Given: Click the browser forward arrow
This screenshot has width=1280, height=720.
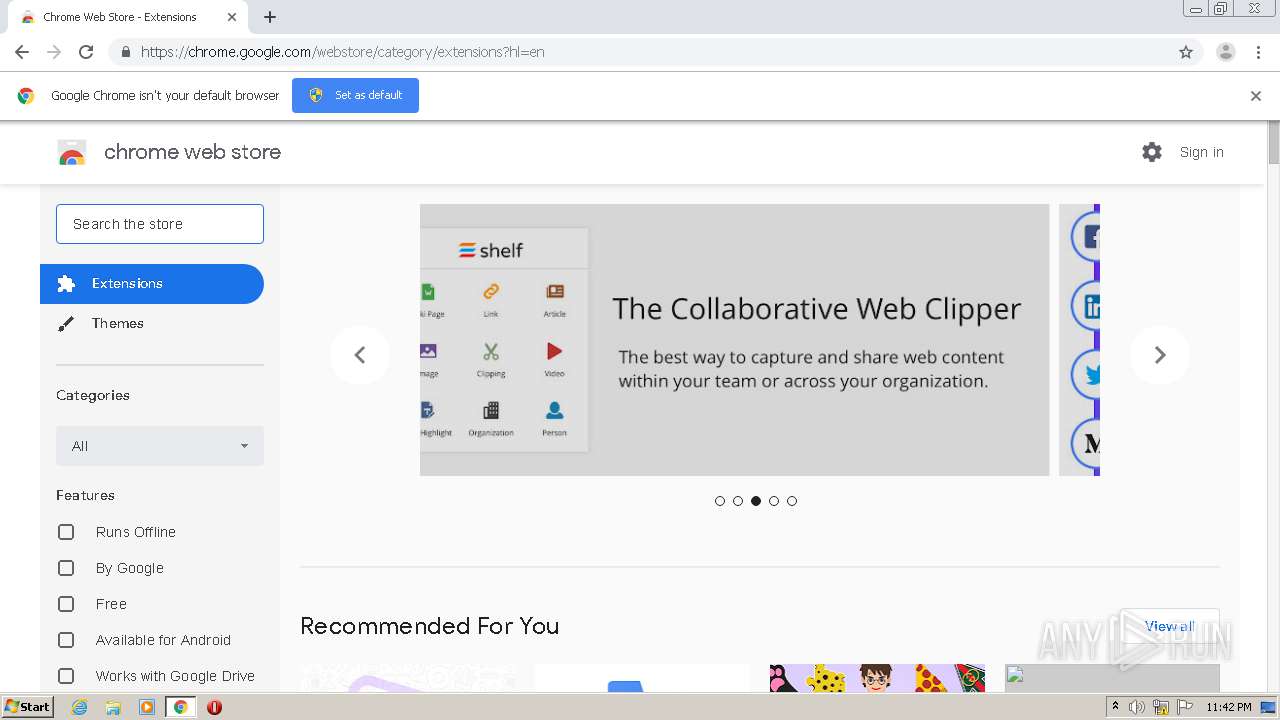Looking at the screenshot, I should tap(54, 52).
